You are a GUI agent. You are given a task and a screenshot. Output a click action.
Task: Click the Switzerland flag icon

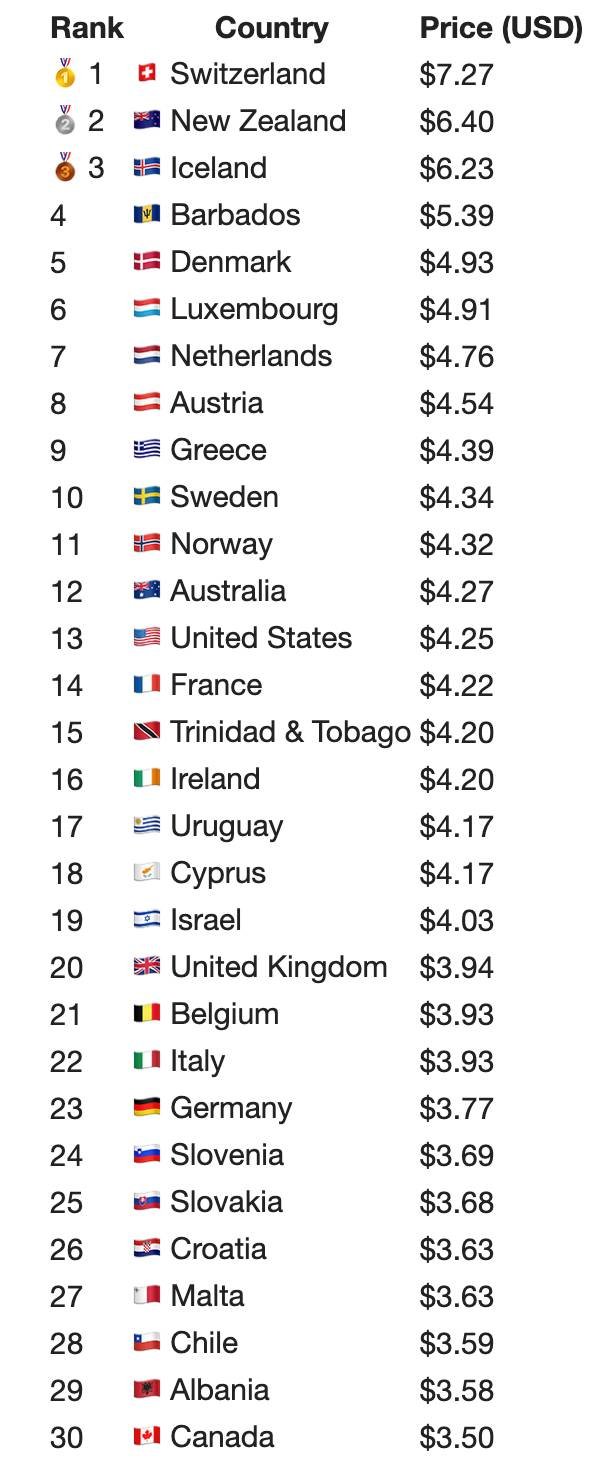click(x=147, y=73)
